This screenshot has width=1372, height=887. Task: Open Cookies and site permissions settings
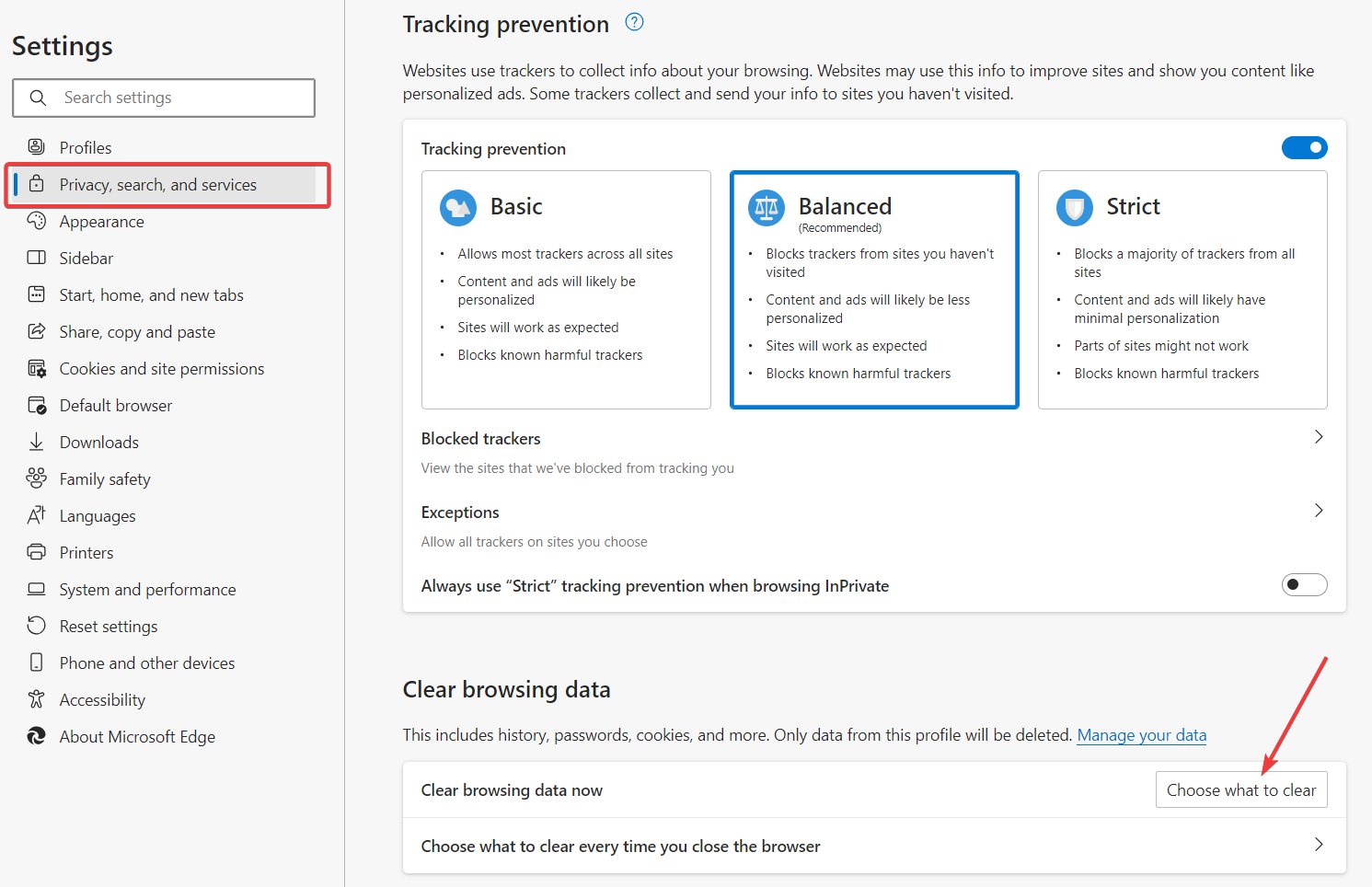[x=162, y=369]
